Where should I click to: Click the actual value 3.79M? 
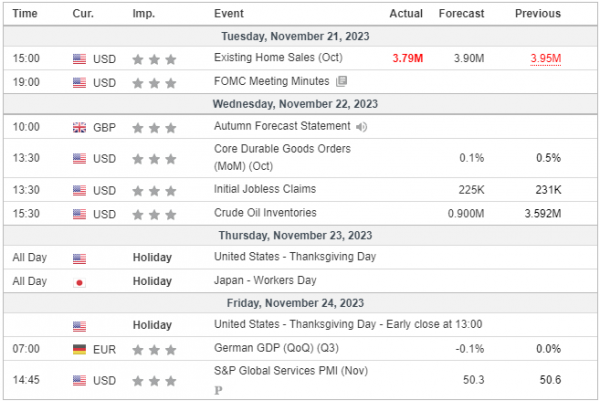(407, 59)
